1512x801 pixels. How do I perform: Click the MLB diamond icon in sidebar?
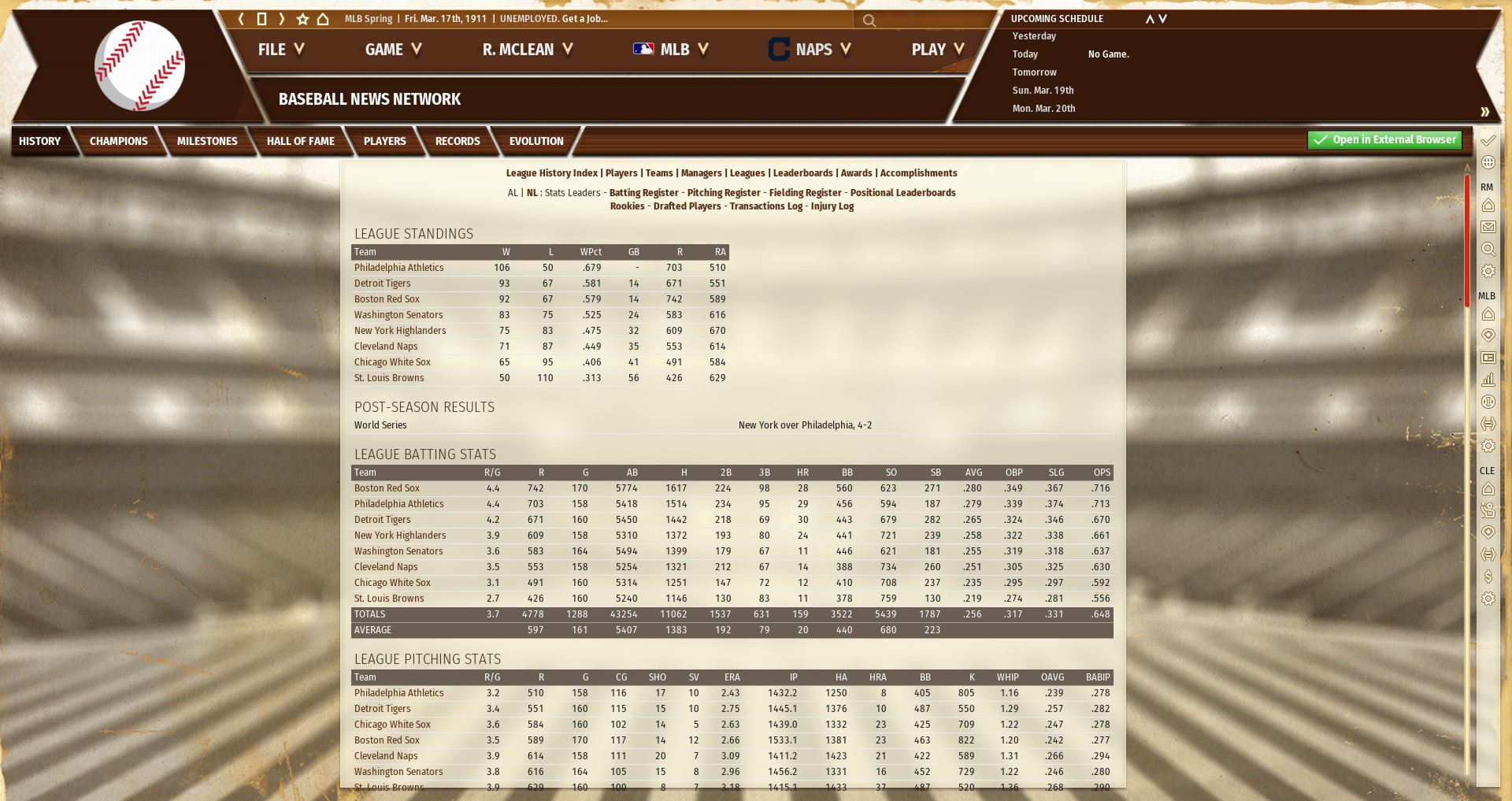[1488, 336]
